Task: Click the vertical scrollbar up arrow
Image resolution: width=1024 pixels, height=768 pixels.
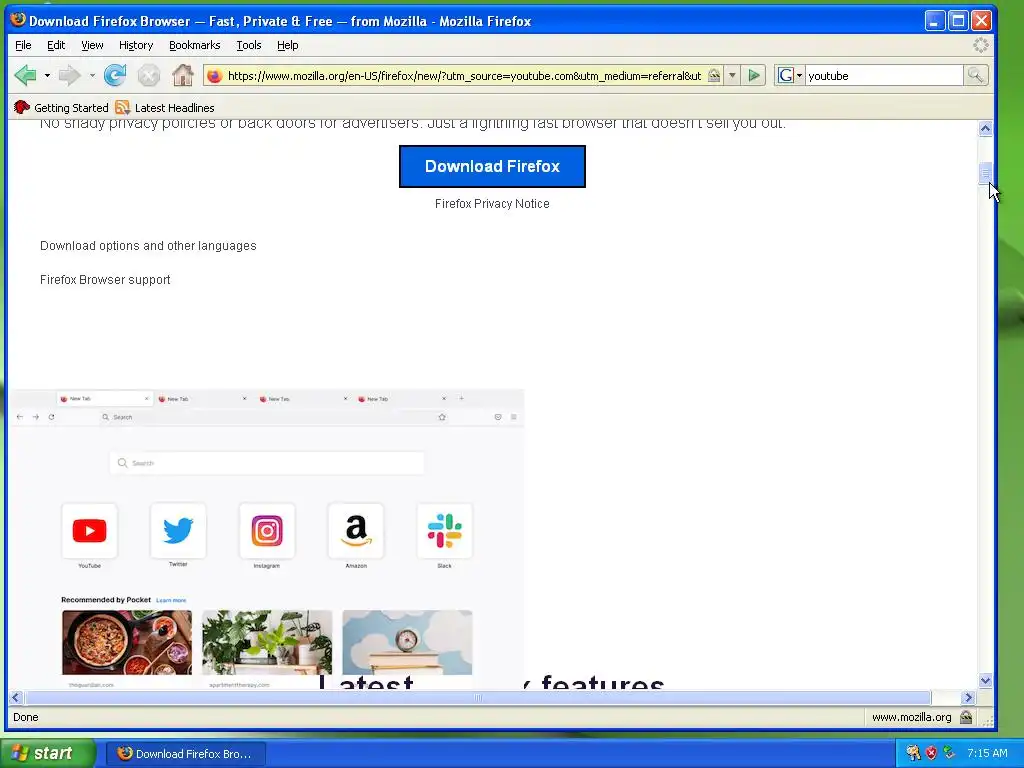Action: [x=985, y=129]
